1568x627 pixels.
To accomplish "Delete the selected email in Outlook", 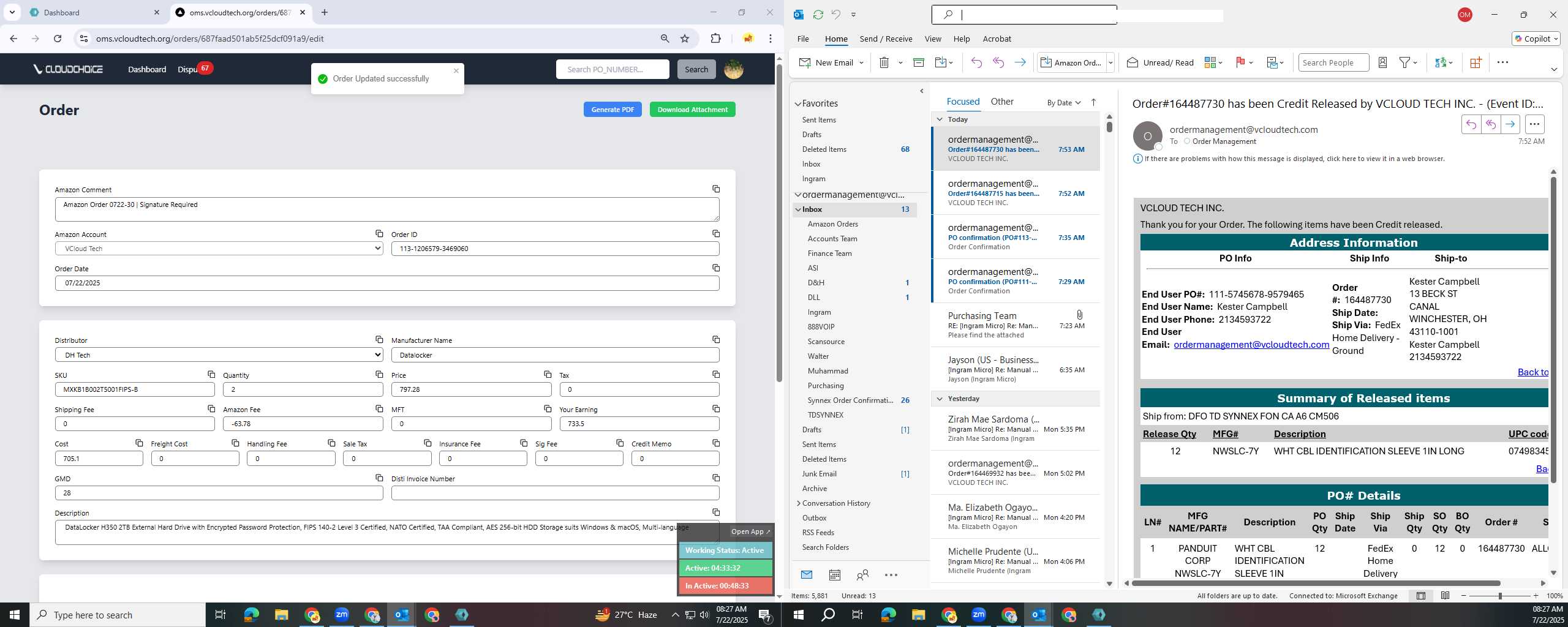I will pos(884,62).
